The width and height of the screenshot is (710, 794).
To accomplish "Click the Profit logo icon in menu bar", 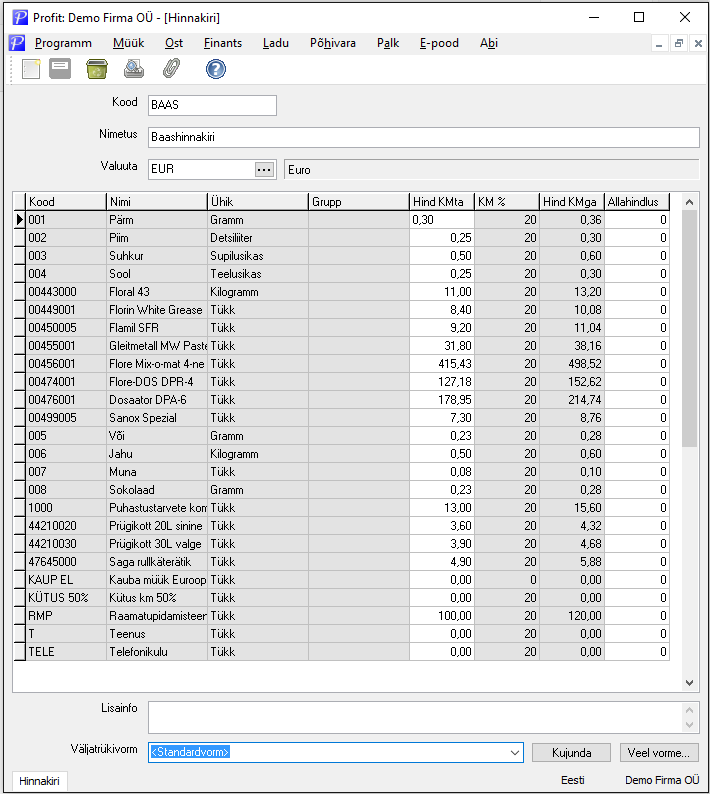I will tap(17, 43).
